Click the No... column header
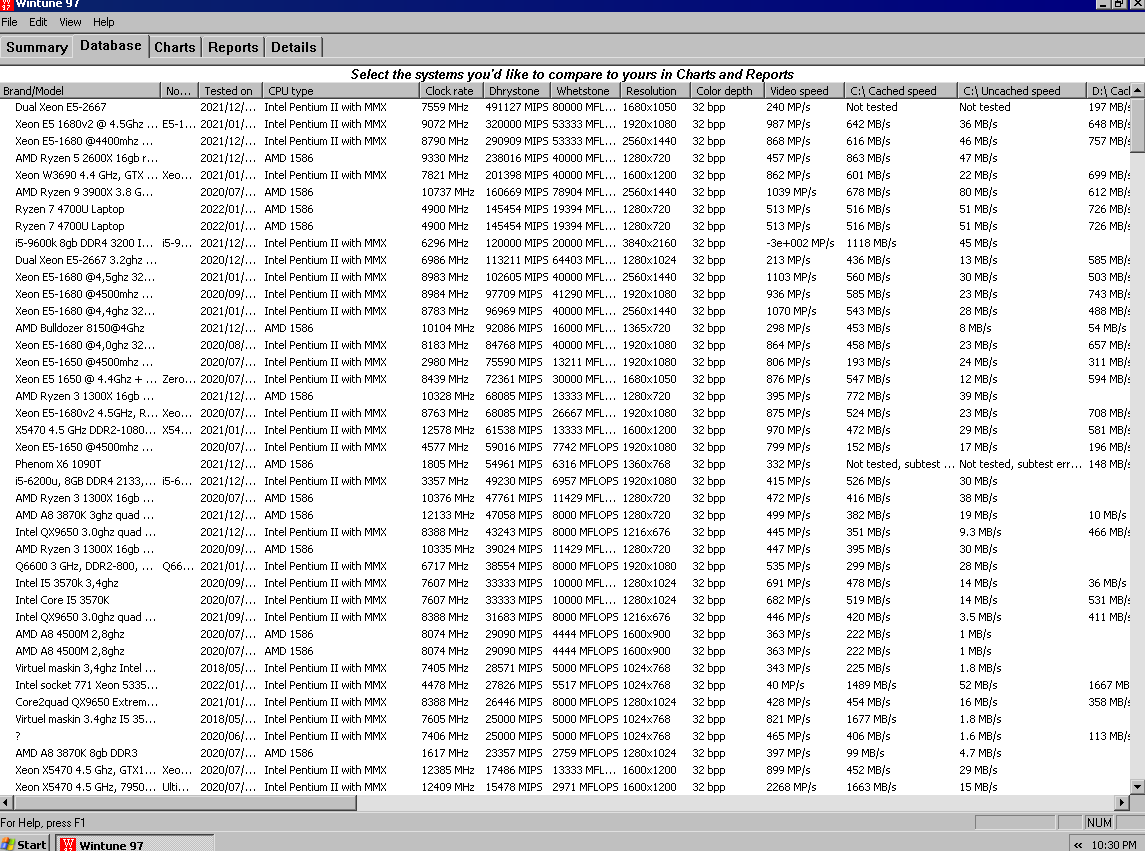The width and height of the screenshot is (1145, 857). pyautogui.click(x=179, y=91)
